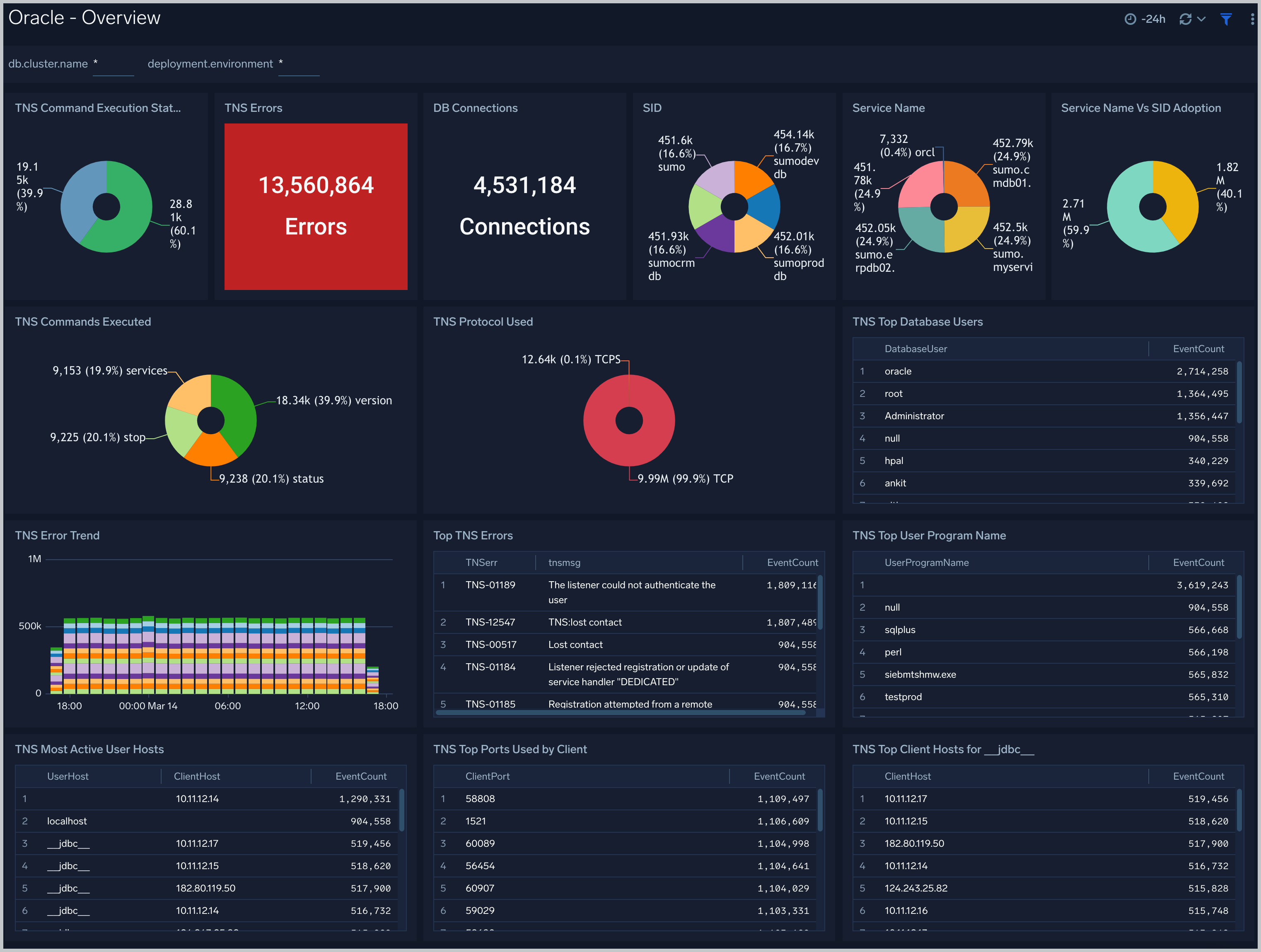Select the oracle row in Top Database Users
This screenshot has width=1261, height=952.
[x=1044, y=371]
